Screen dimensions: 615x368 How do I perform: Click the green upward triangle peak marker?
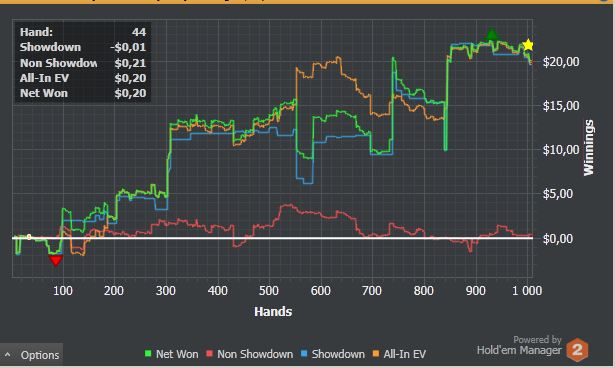pos(491,34)
